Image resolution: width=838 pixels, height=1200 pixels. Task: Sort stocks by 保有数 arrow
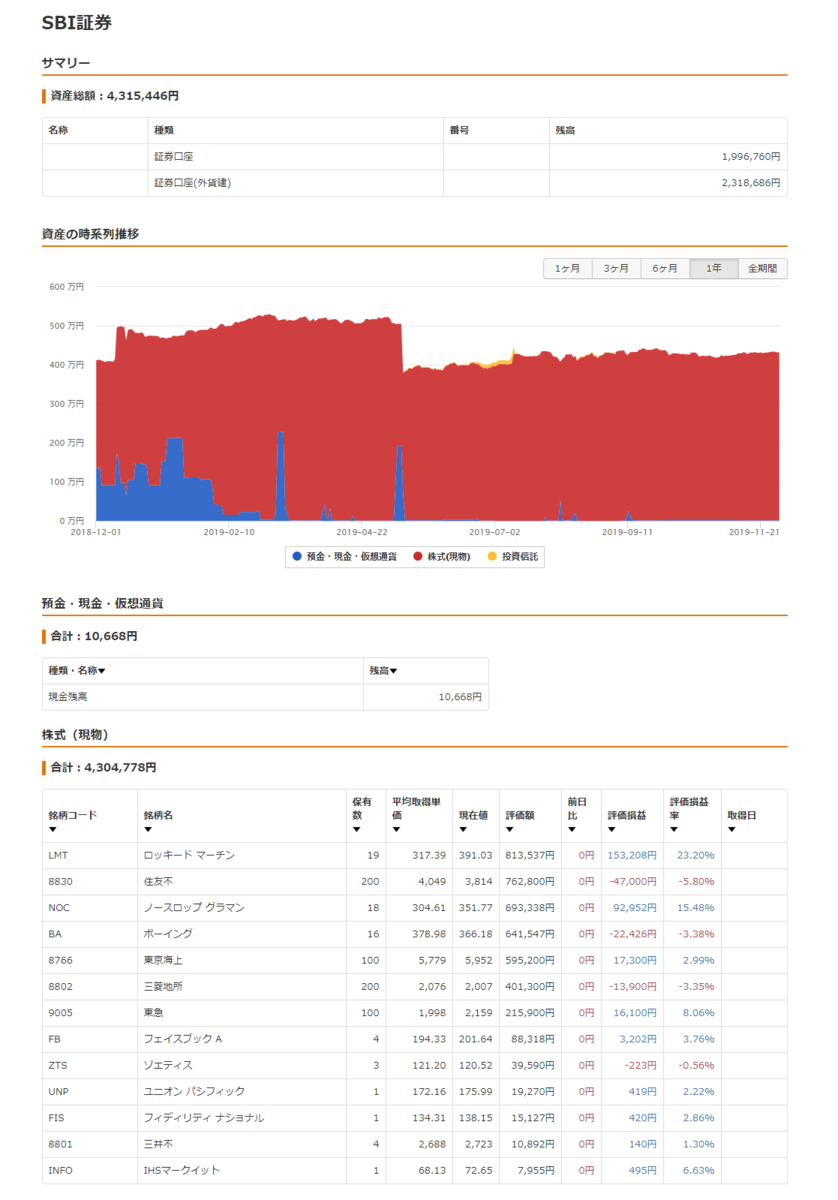356,829
